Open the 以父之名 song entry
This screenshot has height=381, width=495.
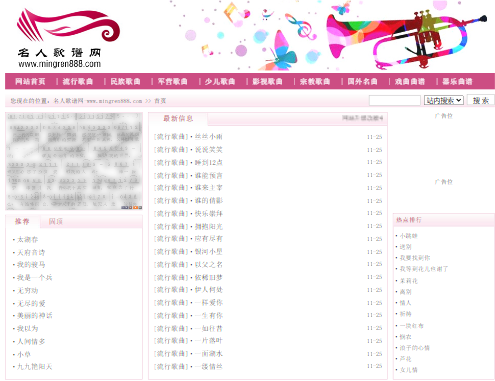click(x=209, y=265)
